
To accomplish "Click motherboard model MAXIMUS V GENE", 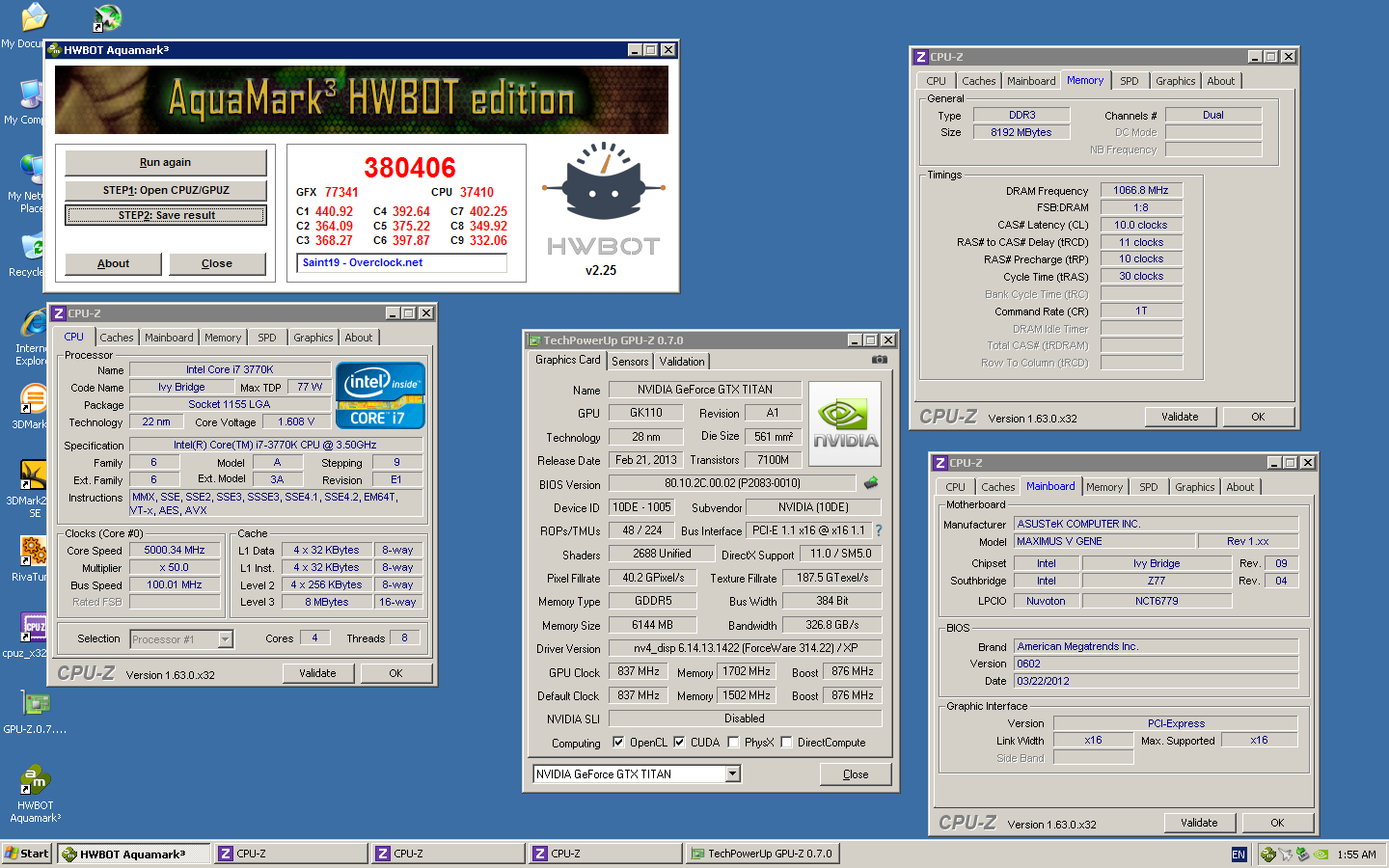I will pyautogui.click(x=1104, y=541).
